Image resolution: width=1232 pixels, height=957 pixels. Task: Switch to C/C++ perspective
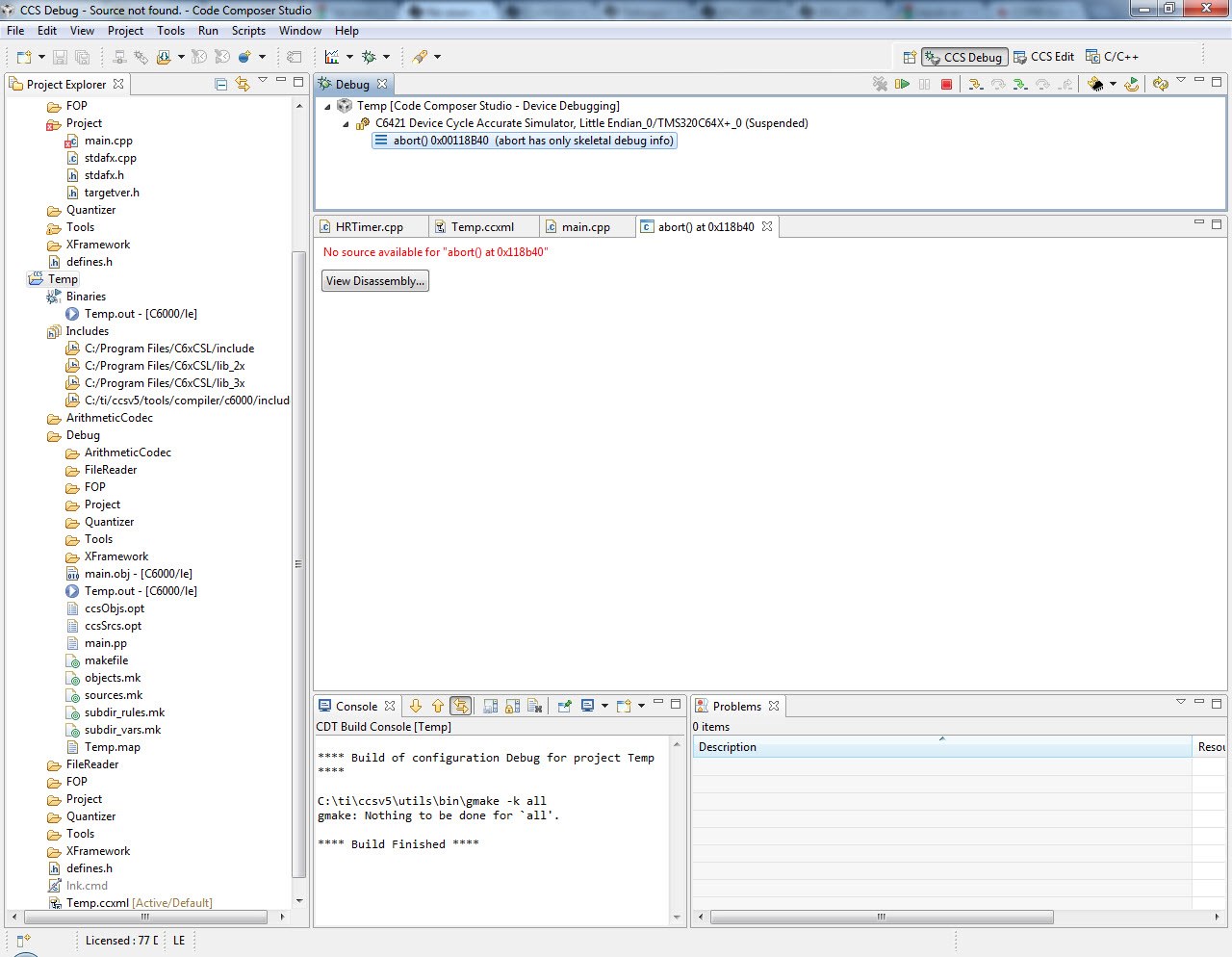tap(1112, 57)
